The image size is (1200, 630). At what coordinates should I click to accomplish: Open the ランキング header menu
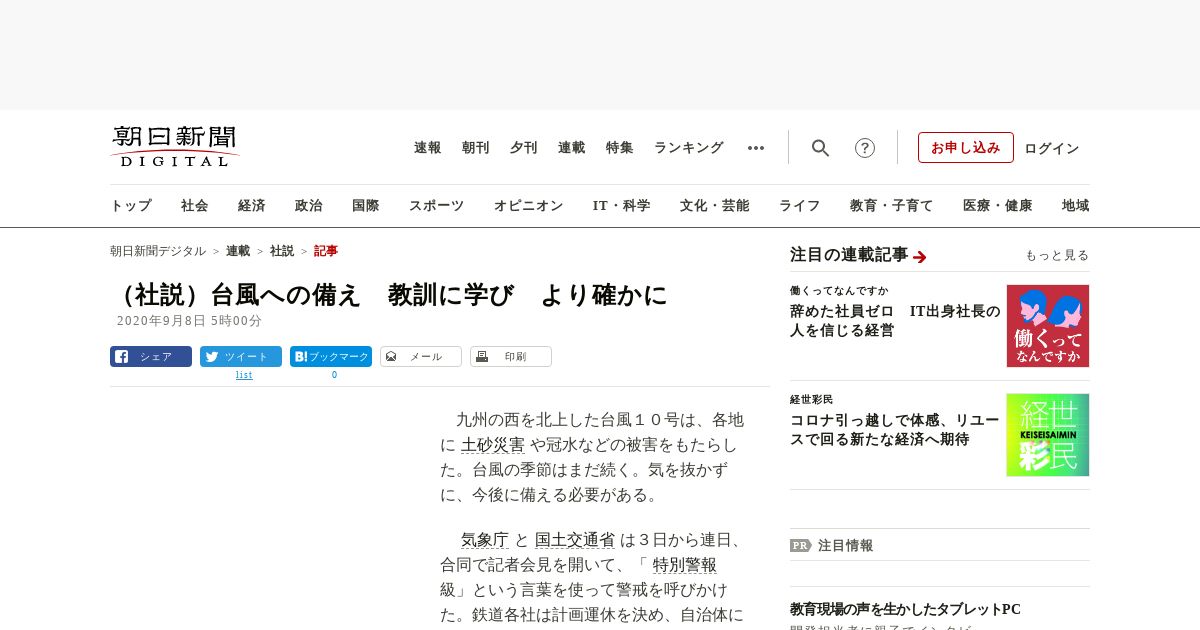(689, 148)
